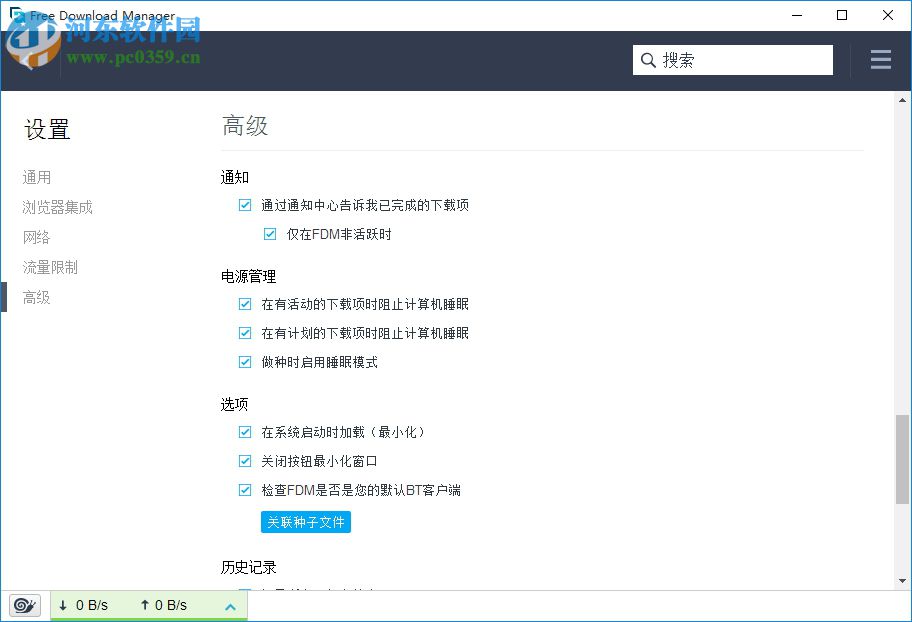This screenshot has width=912, height=622.
Task: Click inside the 搜索 search field
Action: (730, 60)
